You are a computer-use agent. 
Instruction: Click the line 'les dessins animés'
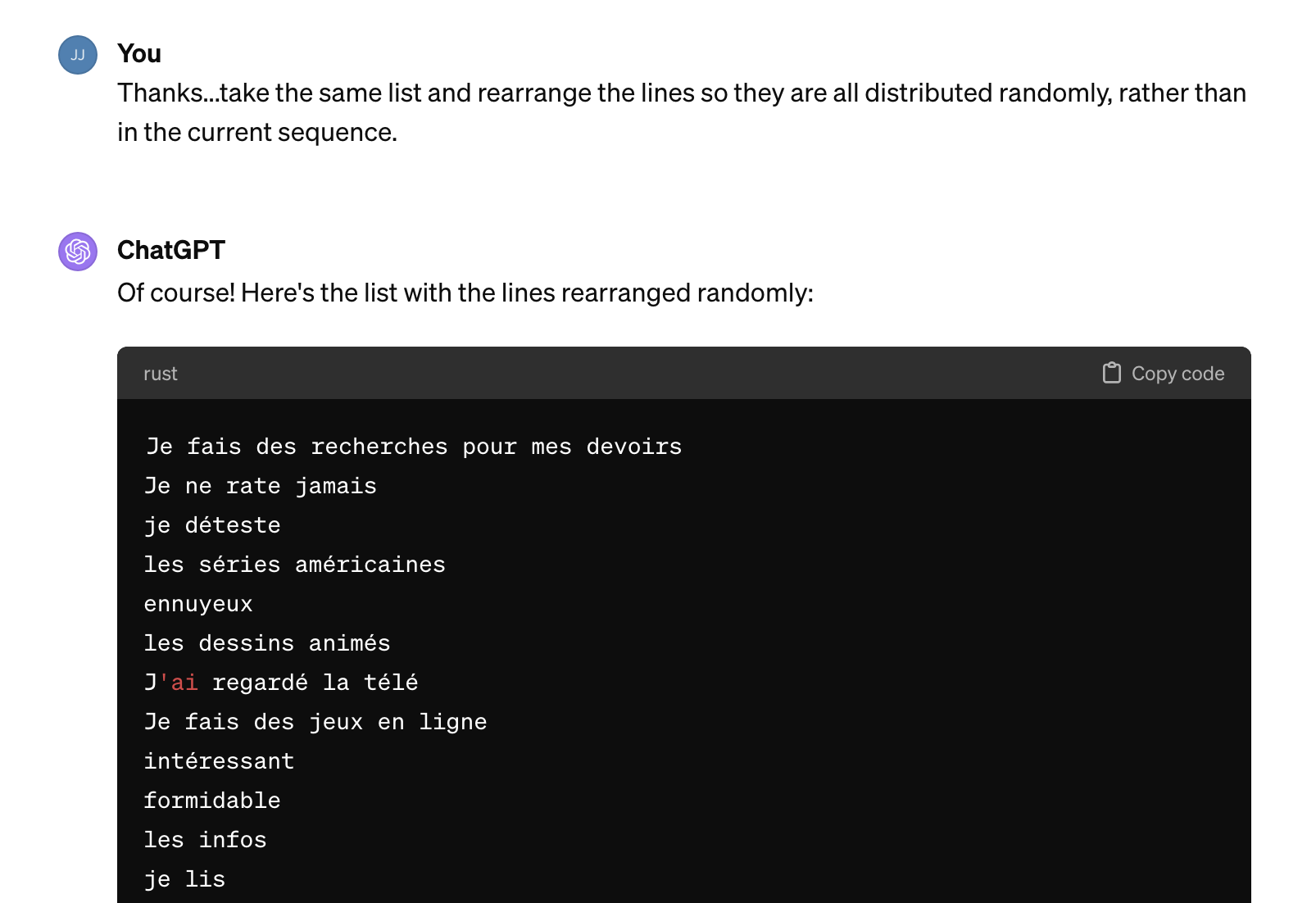268,643
